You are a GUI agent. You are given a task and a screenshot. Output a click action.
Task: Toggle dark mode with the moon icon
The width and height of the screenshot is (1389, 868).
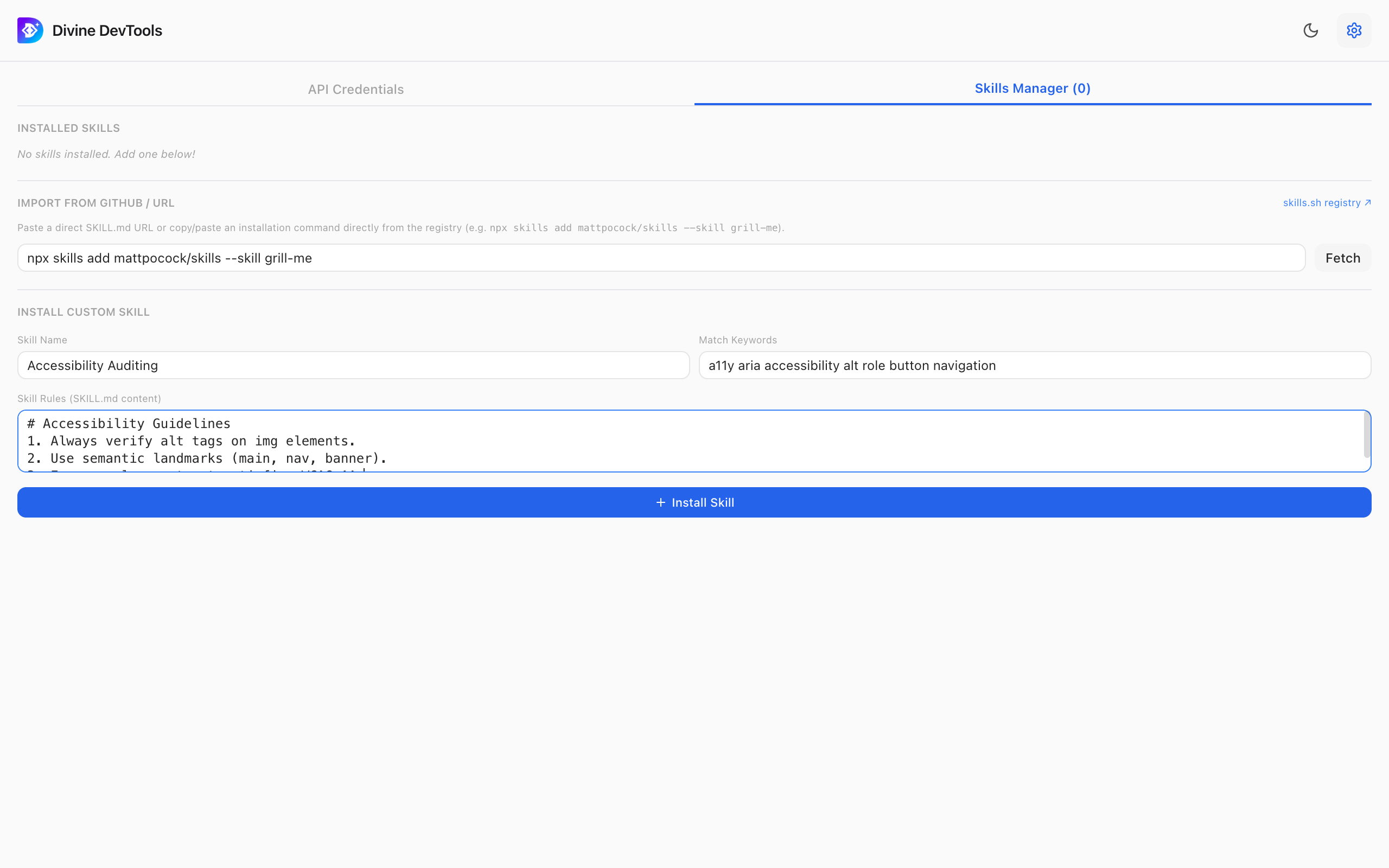click(x=1310, y=30)
